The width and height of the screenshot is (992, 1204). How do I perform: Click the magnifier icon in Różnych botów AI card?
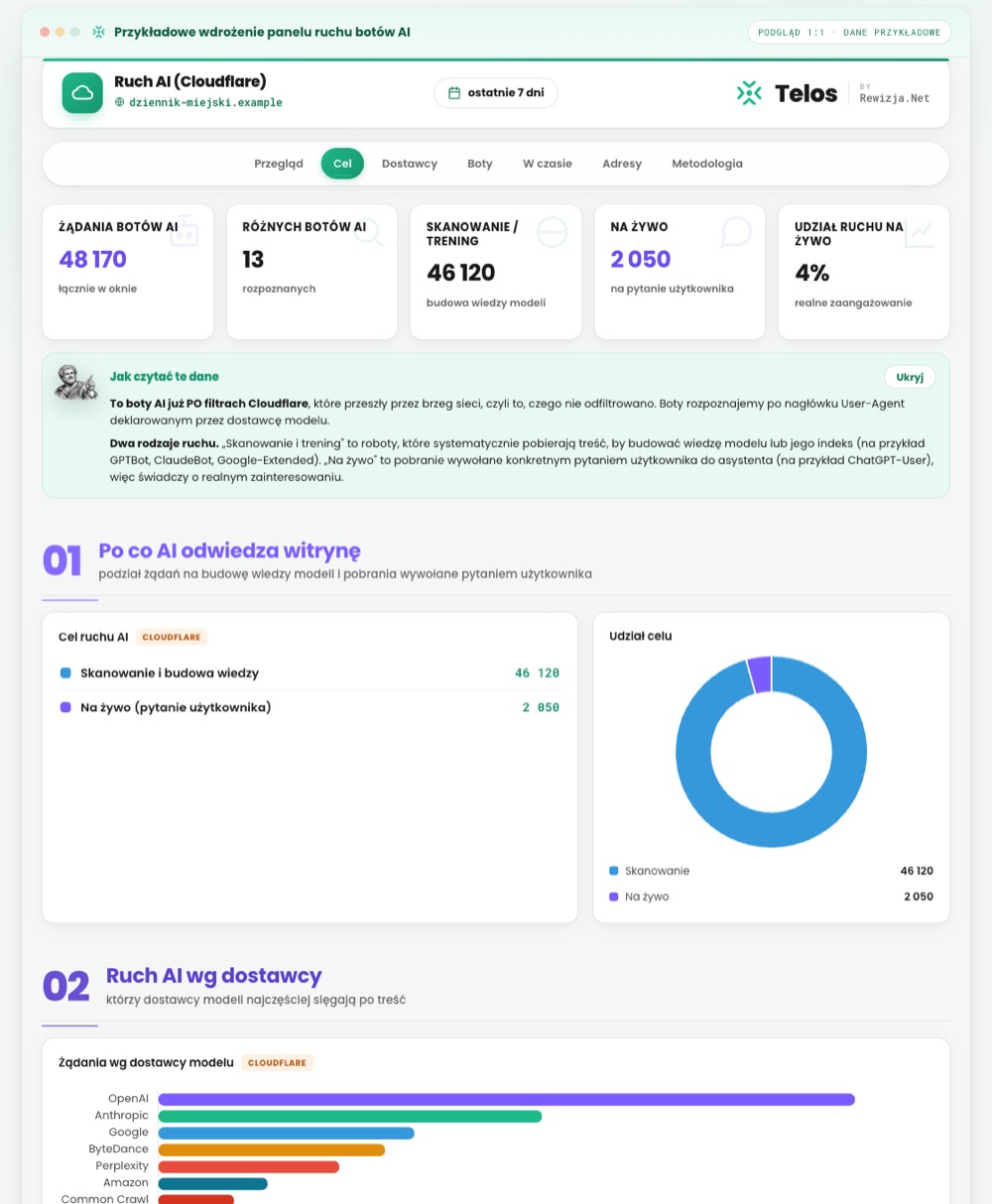pos(368,232)
